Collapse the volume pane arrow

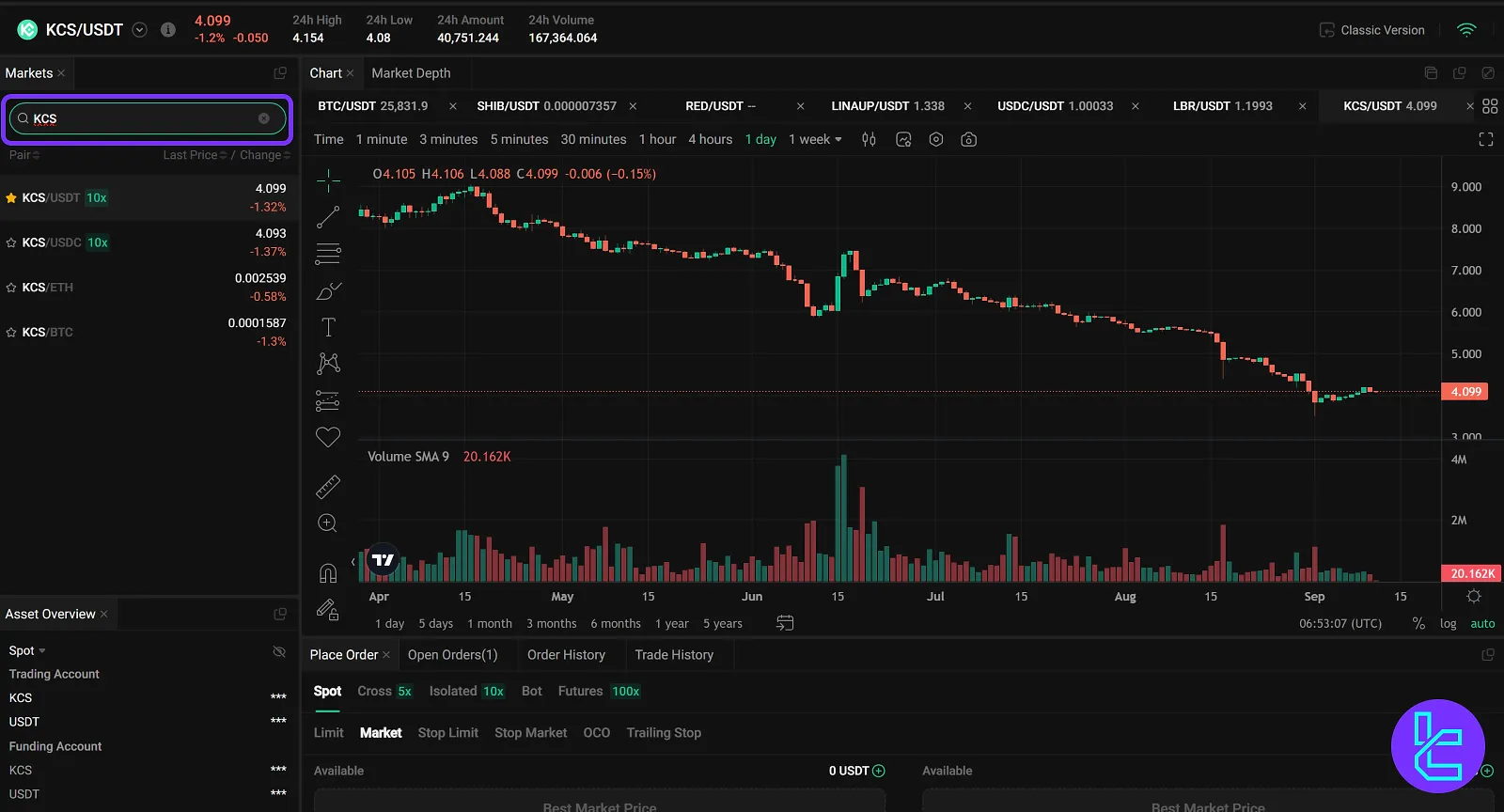pos(353,562)
